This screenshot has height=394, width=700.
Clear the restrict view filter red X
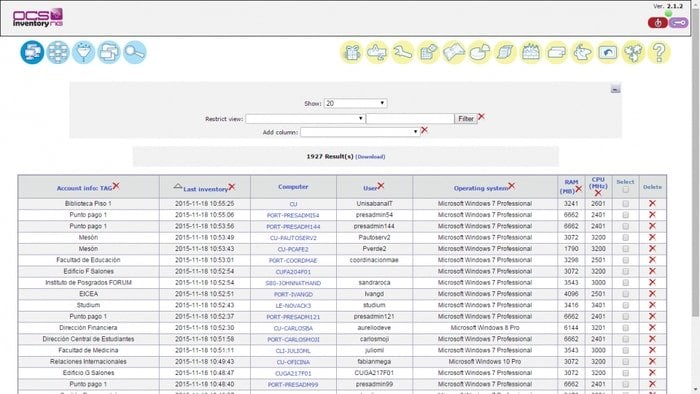(481, 117)
